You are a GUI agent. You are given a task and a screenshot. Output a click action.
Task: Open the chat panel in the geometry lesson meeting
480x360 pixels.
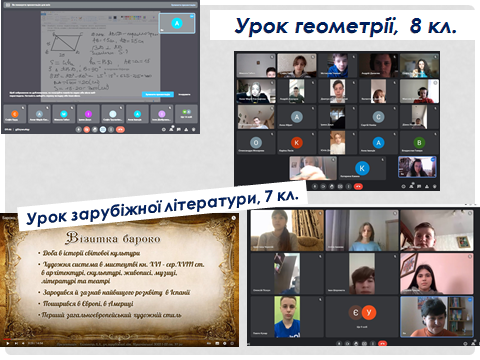click(x=419, y=186)
